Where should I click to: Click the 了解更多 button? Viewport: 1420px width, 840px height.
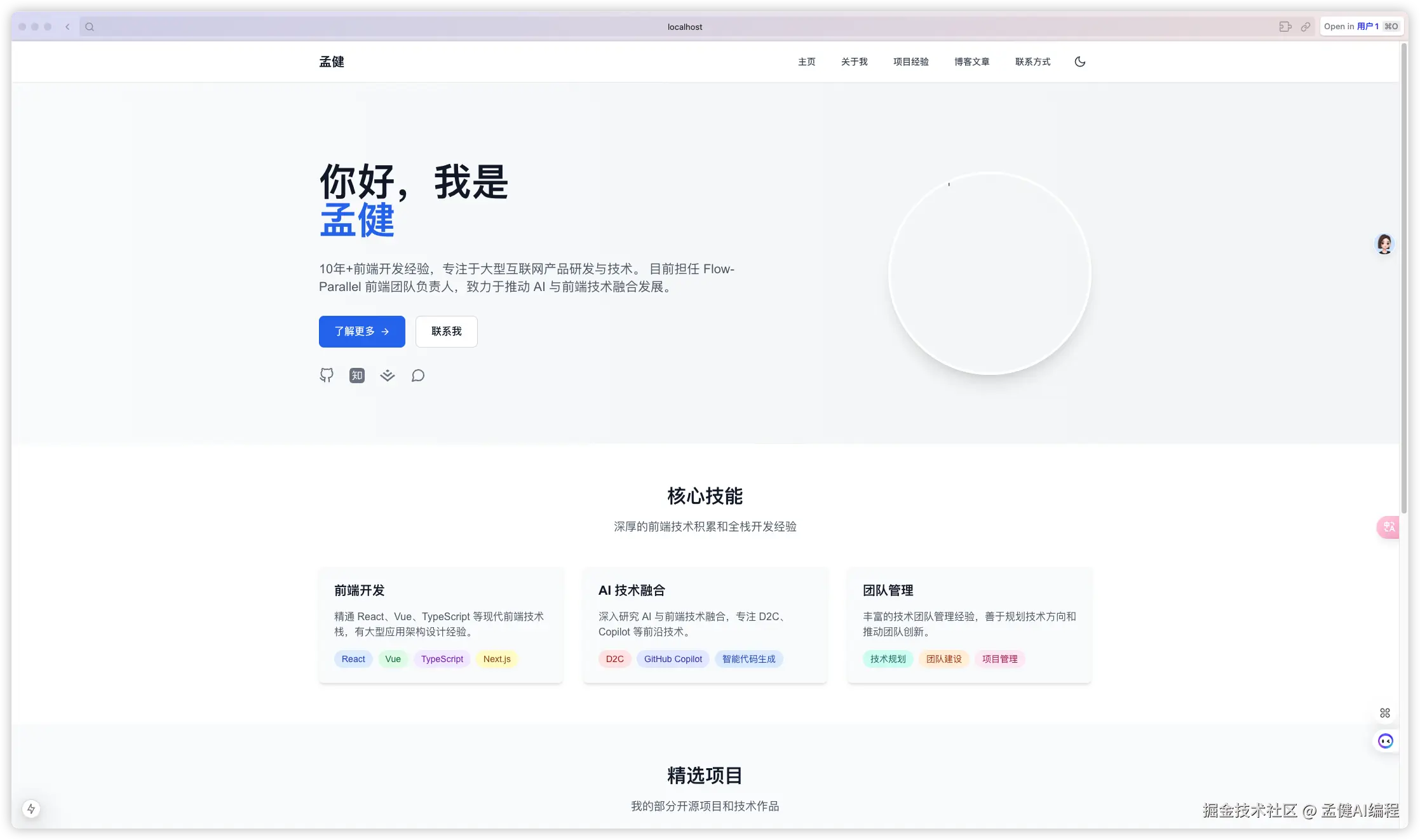pos(362,332)
